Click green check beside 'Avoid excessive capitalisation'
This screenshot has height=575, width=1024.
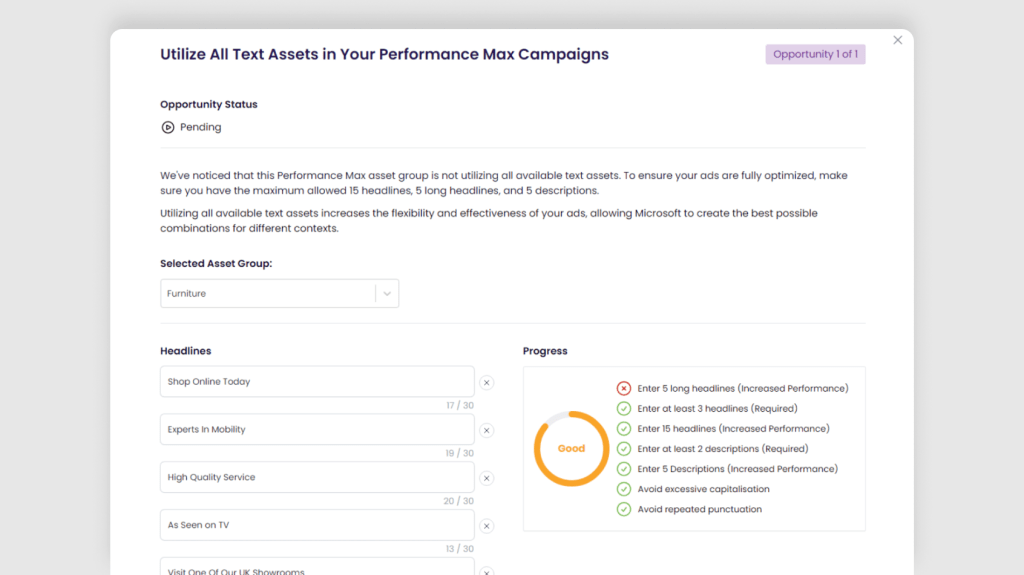click(x=624, y=489)
